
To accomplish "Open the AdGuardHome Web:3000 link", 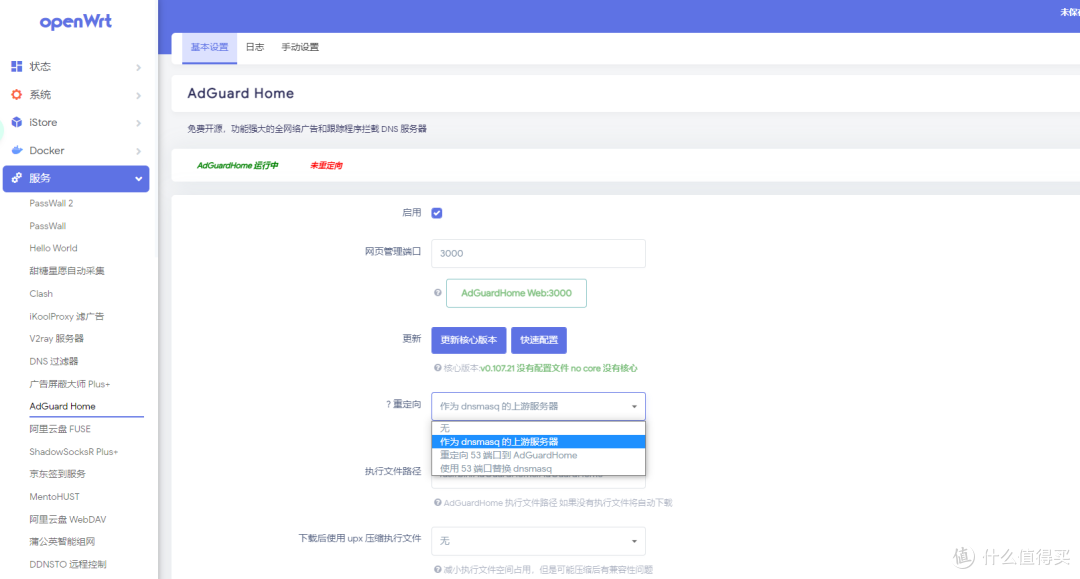I will pos(516,293).
